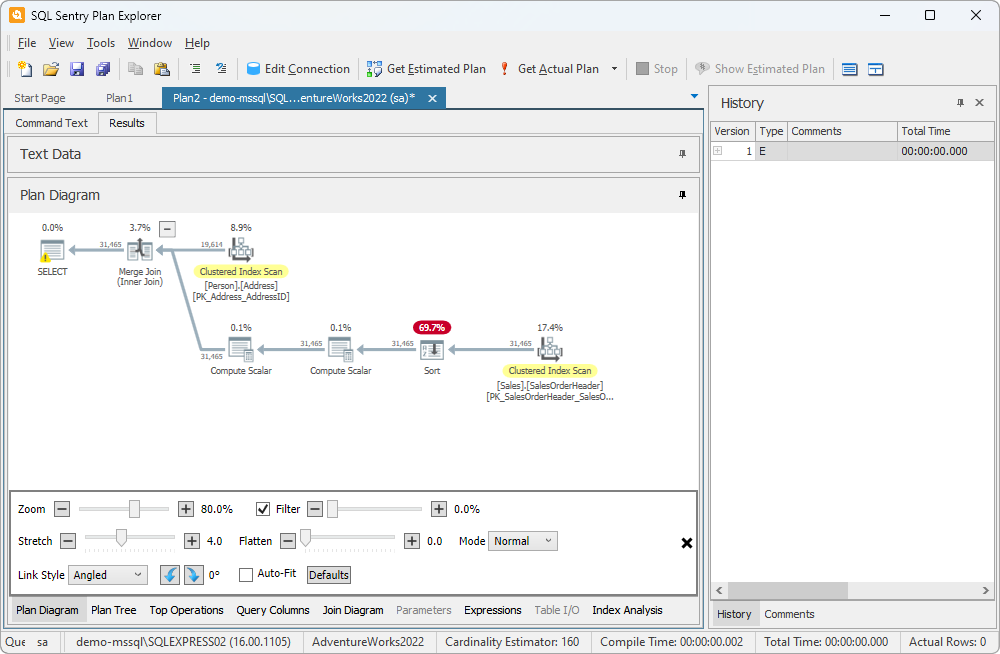Increase Zoom with the plus button
Screen dimensions: 1000x654
[x=186, y=509]
